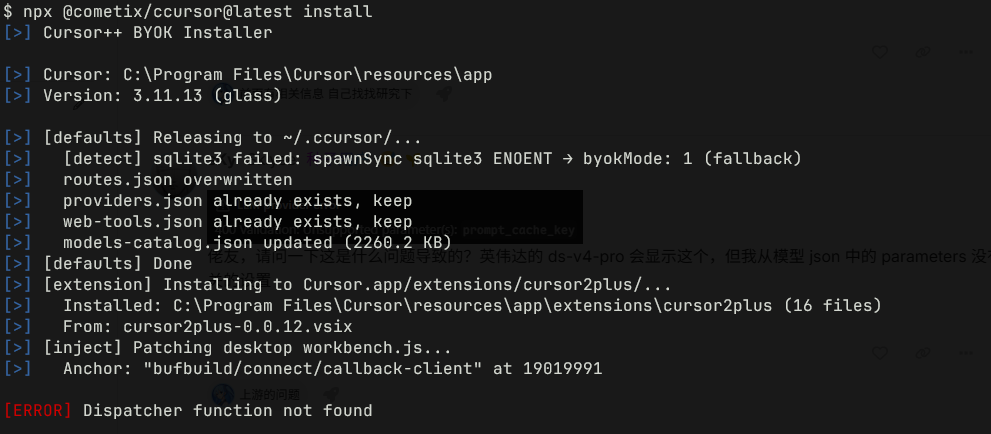Click rocket icon beside 自己找找研究下 reply

[x=444, y=95]
